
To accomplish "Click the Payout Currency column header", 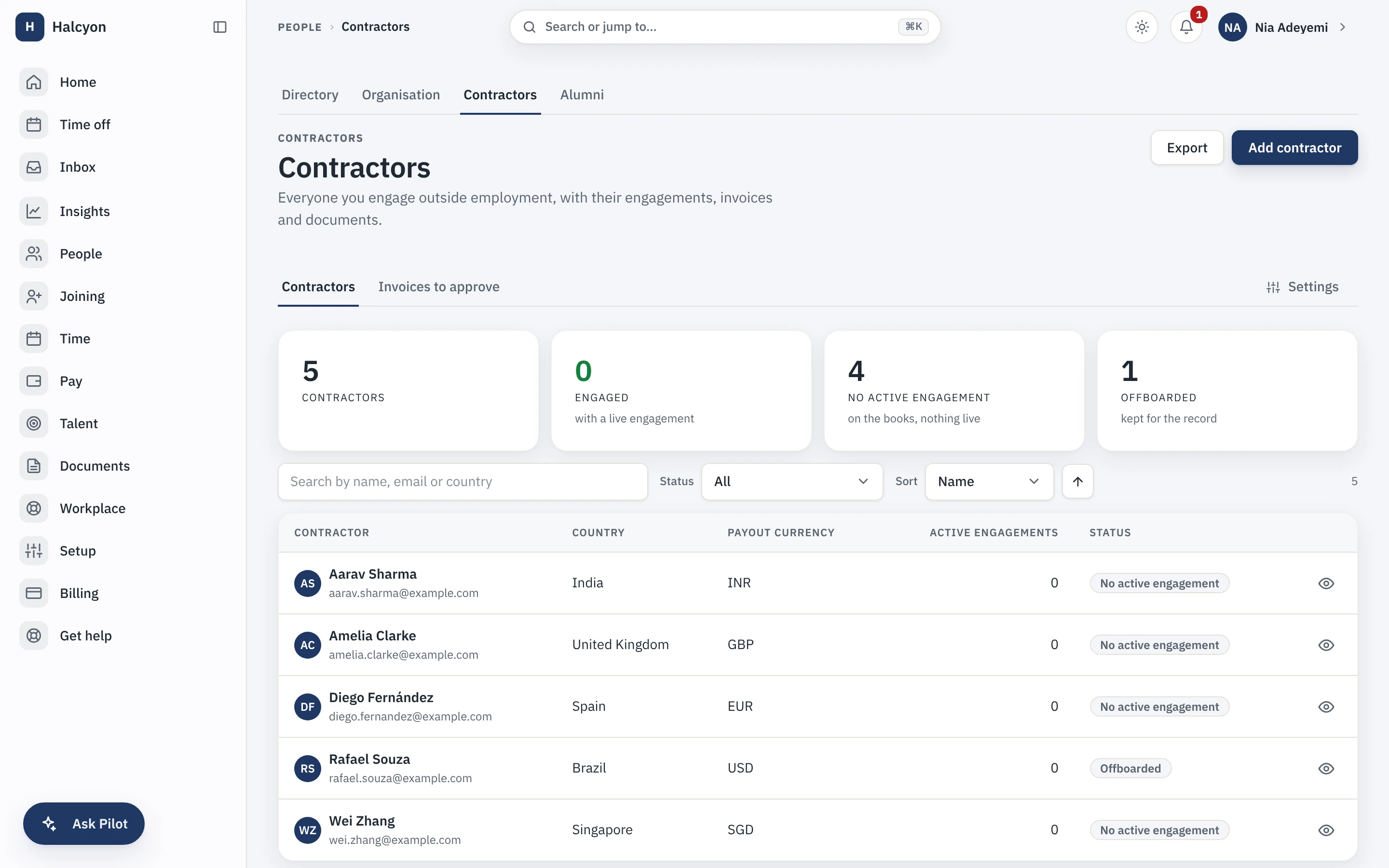I will pos(781,533).
